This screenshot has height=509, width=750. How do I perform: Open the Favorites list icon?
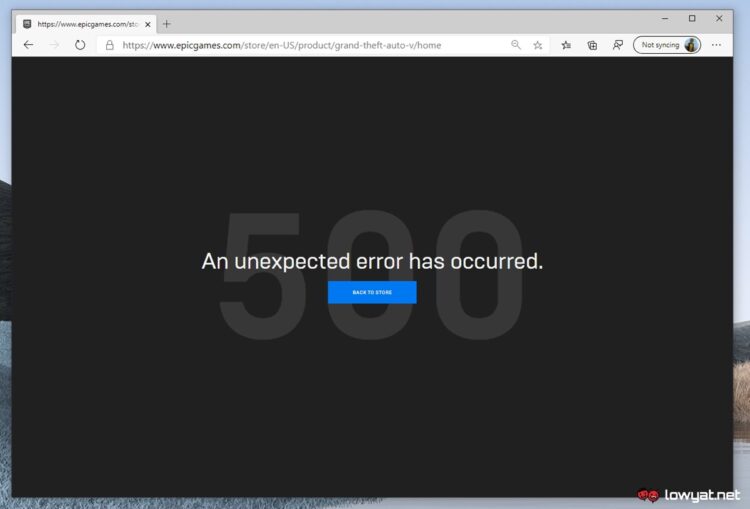pyautogui.click(x=566, y=45)
